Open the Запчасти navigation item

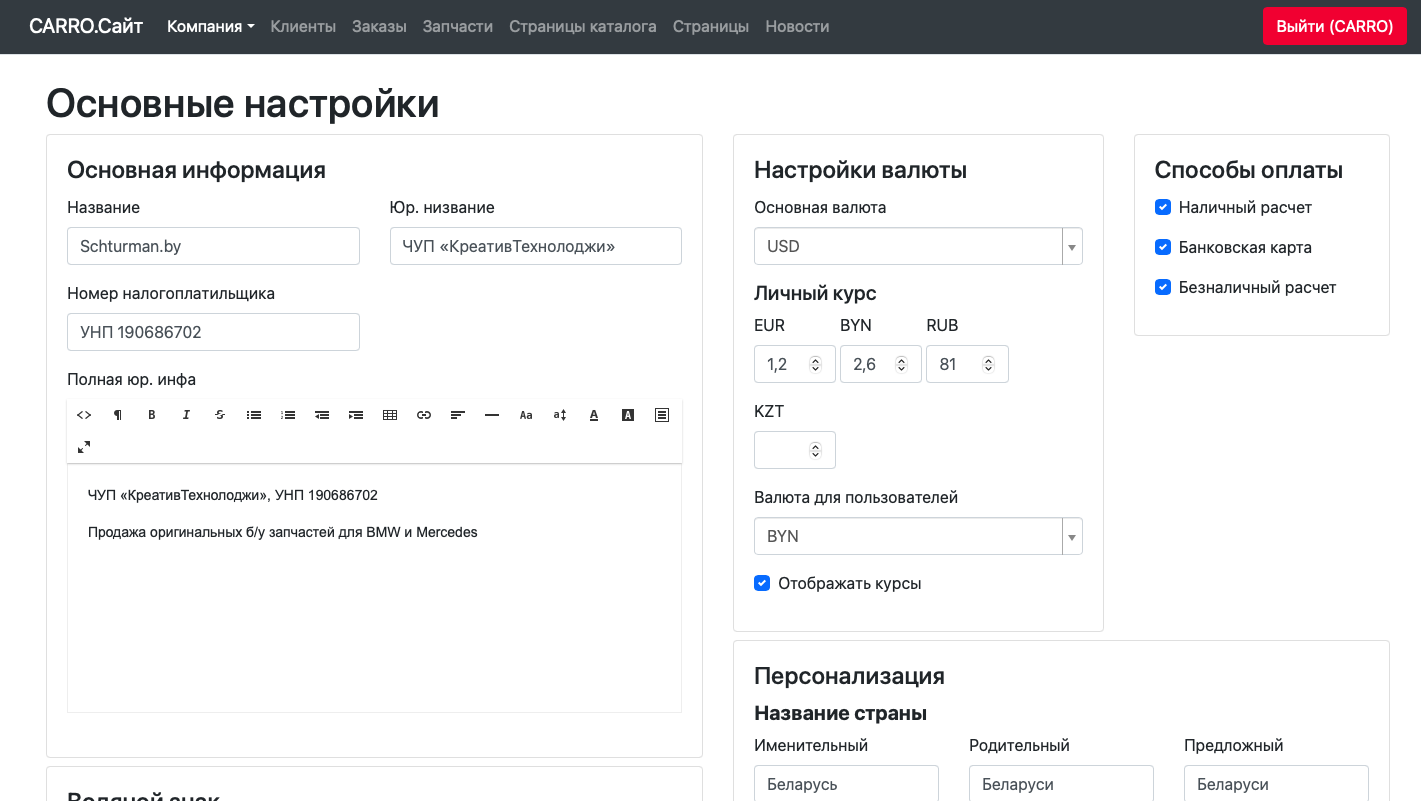pos(457,27)
